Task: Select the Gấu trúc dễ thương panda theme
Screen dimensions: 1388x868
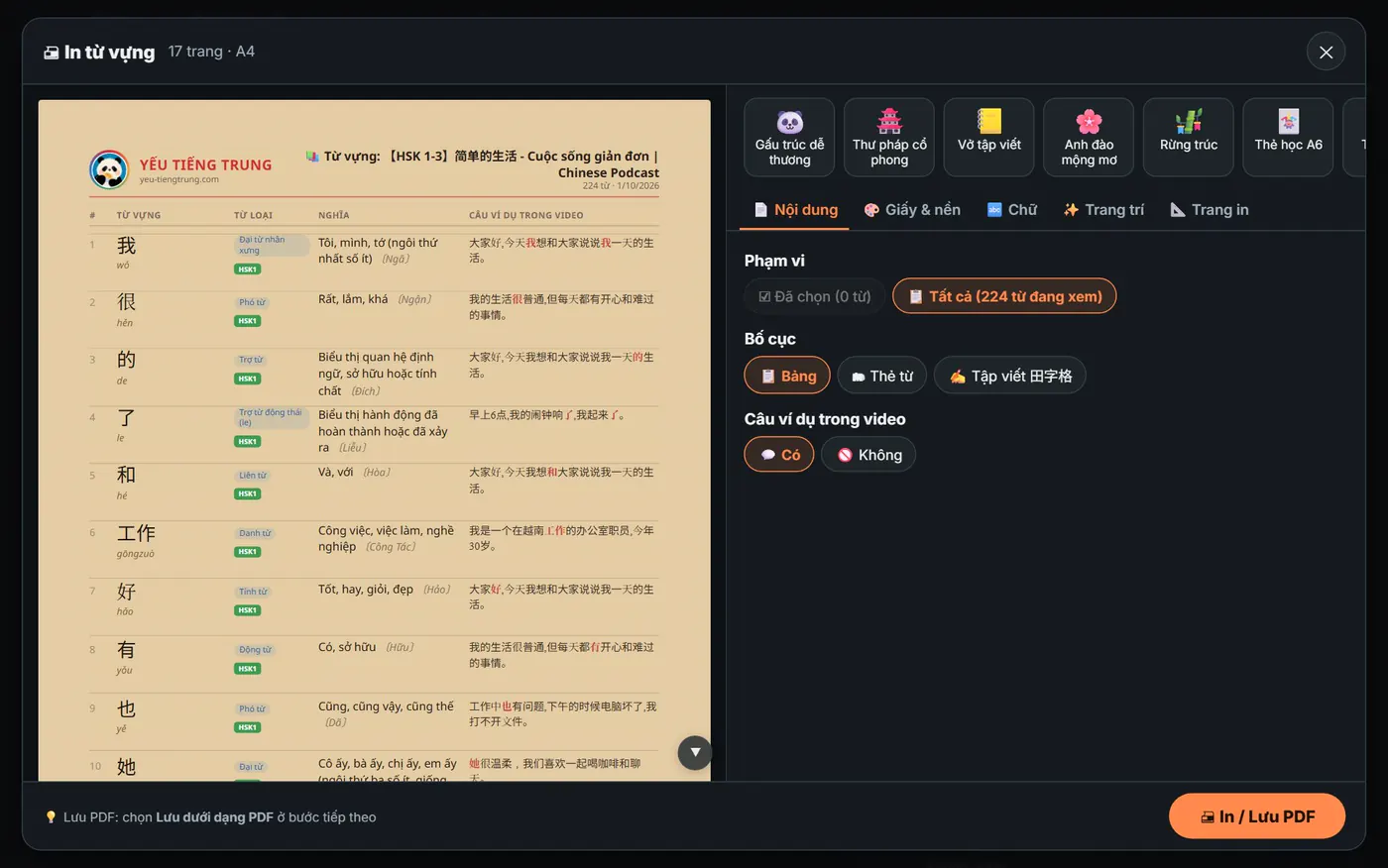Action: point(789,138)
